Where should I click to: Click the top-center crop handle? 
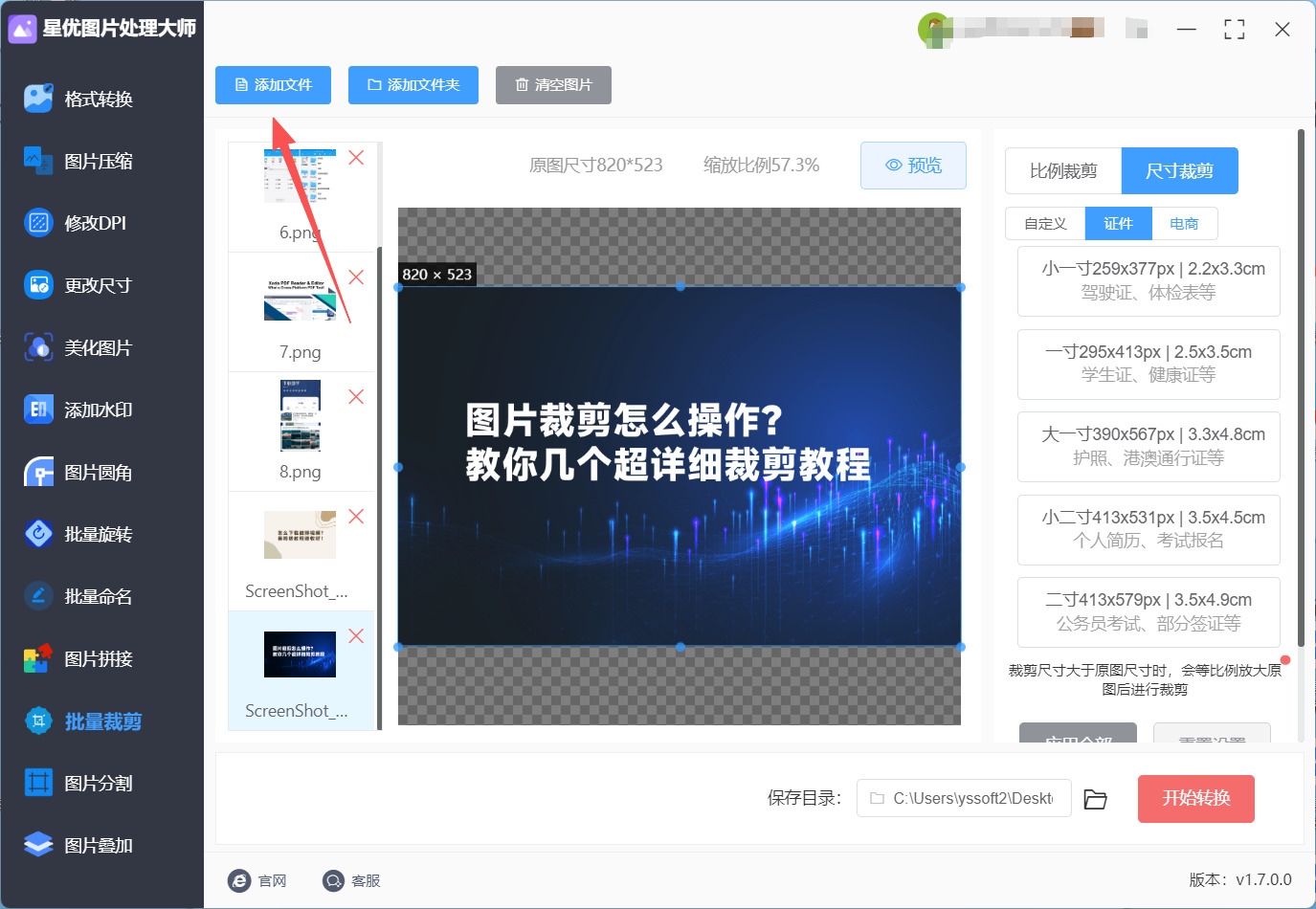tap(680, 287)
